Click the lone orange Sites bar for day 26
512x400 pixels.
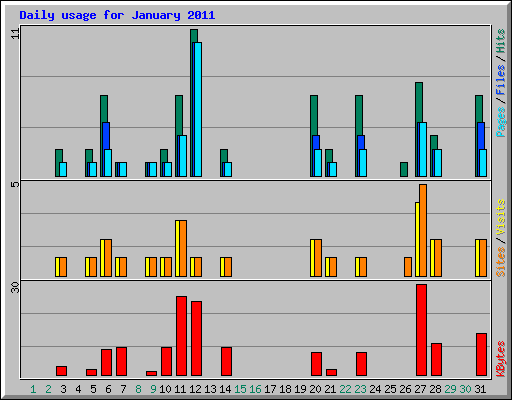408,267
